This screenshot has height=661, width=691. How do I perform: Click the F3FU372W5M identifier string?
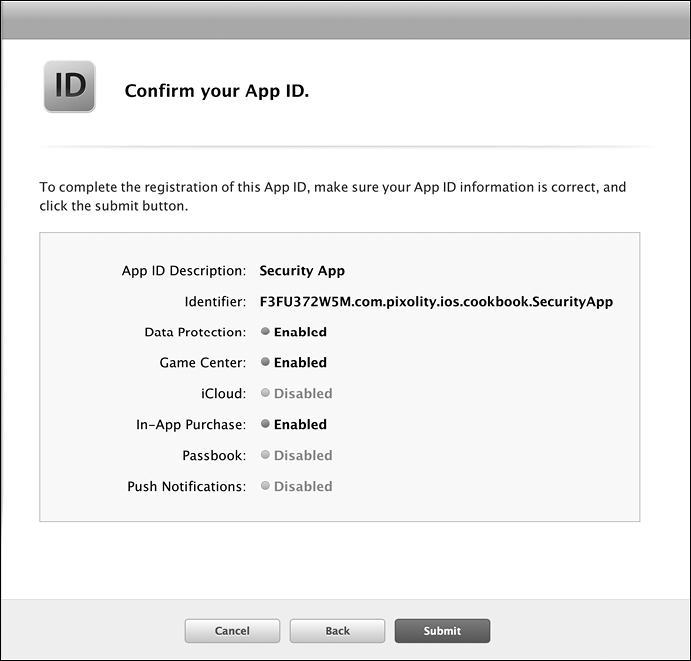(436, 301)
